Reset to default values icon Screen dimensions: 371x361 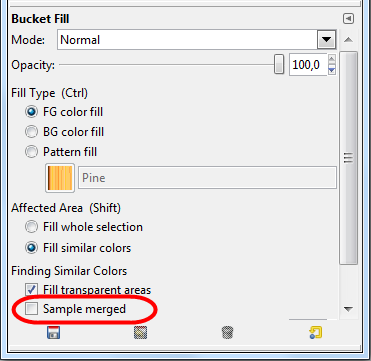tap(315, 333)
